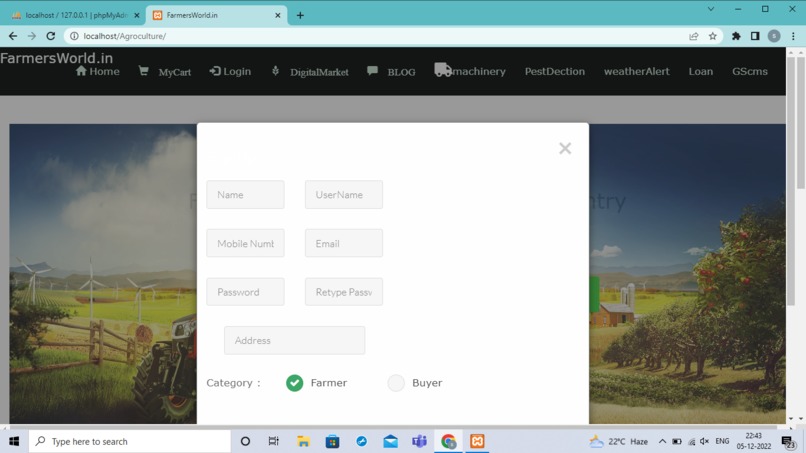Screen dimensions: 806x453
Task: Show hidden system tray icons
Action: click(x=662, y=441)
